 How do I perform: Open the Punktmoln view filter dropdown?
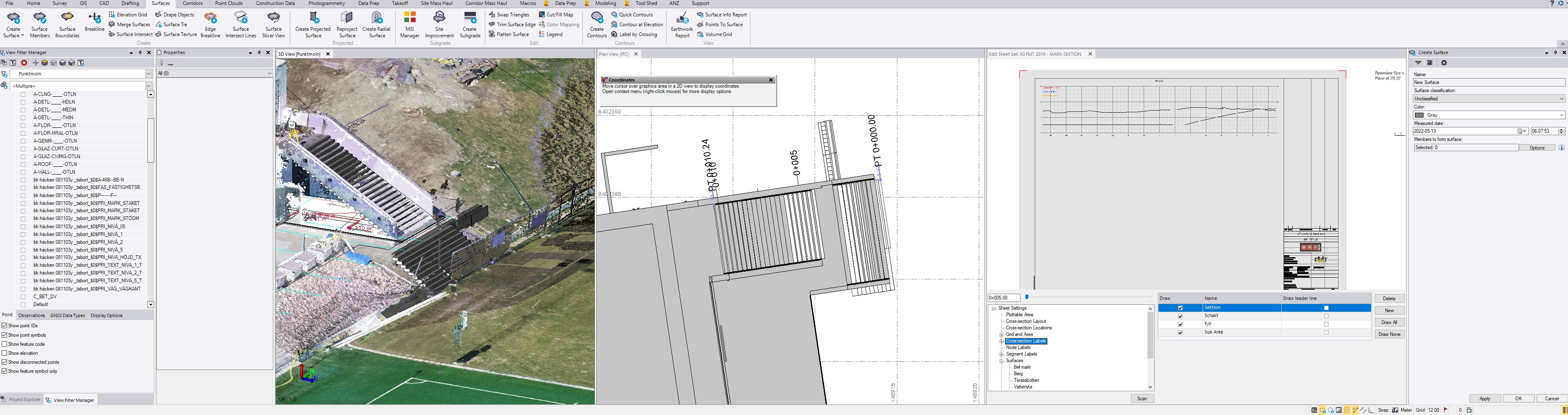click(148, 73)
